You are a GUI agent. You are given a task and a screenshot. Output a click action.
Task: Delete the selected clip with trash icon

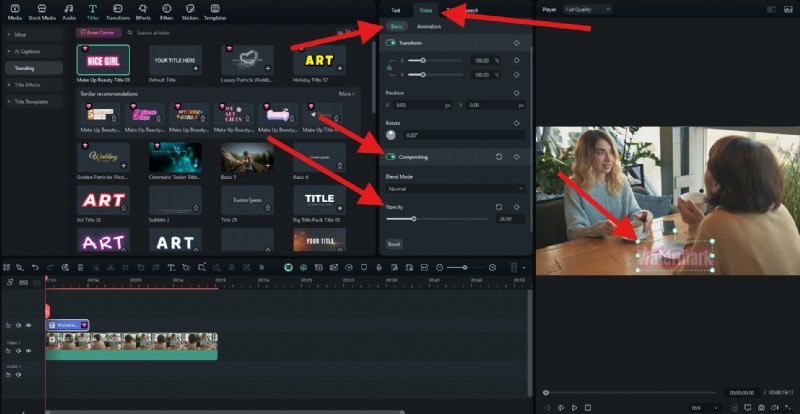(x=81, y=267)
